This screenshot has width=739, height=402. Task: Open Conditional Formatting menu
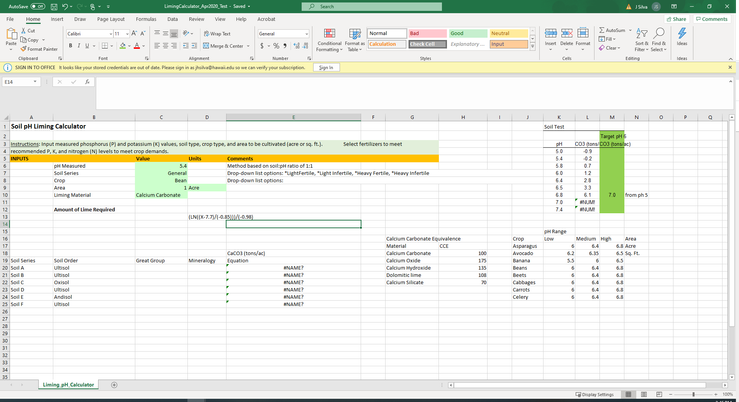[x=329, y=40]
